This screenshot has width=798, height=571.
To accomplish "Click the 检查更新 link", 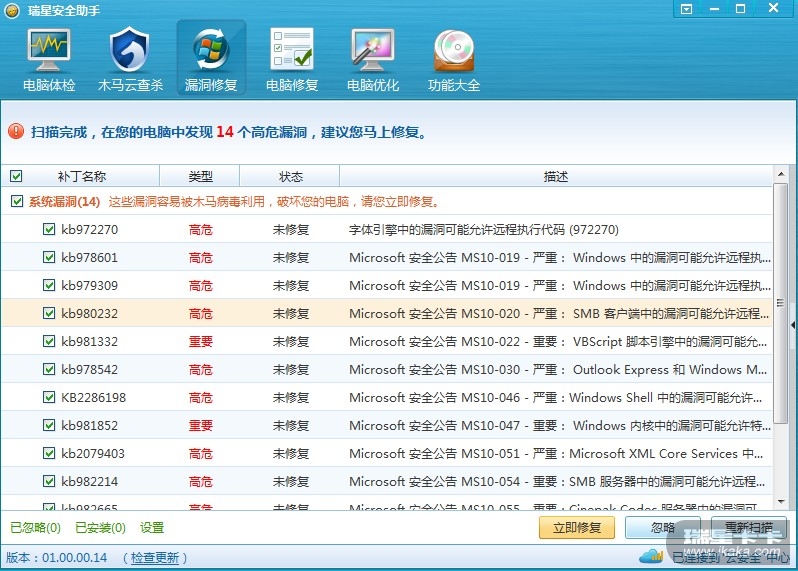I will (x=155, y=558).
